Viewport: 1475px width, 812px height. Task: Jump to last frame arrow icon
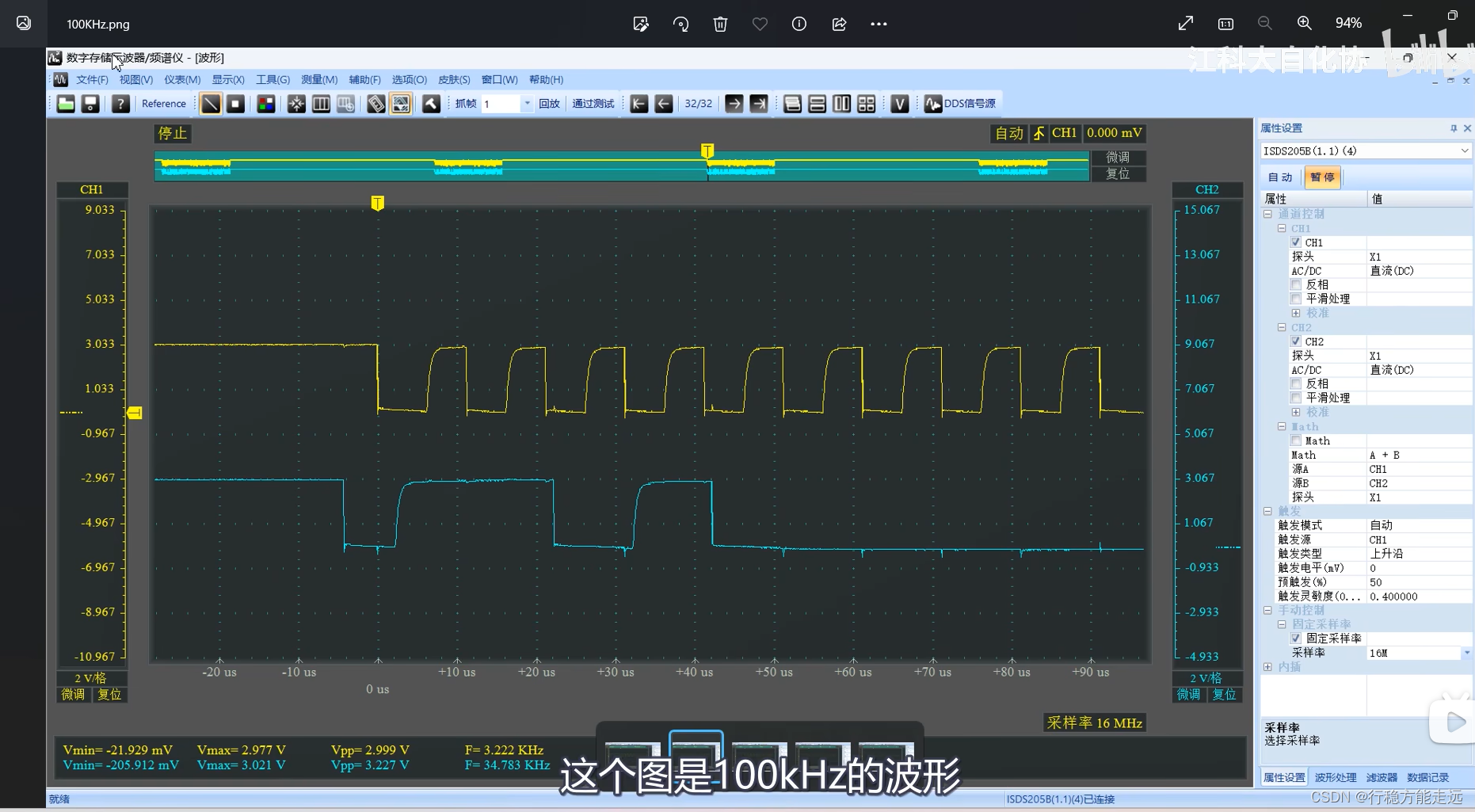point(759,104)
